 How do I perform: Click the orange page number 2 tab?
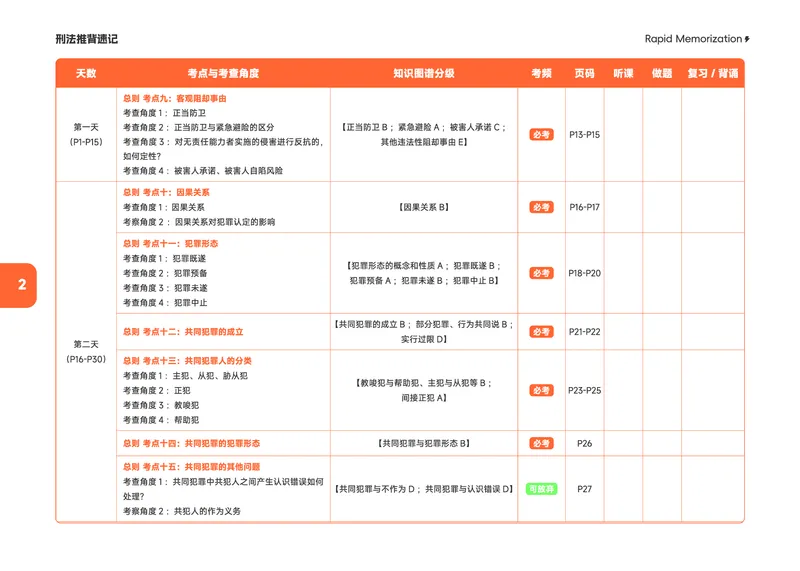[x=18, y=285]
